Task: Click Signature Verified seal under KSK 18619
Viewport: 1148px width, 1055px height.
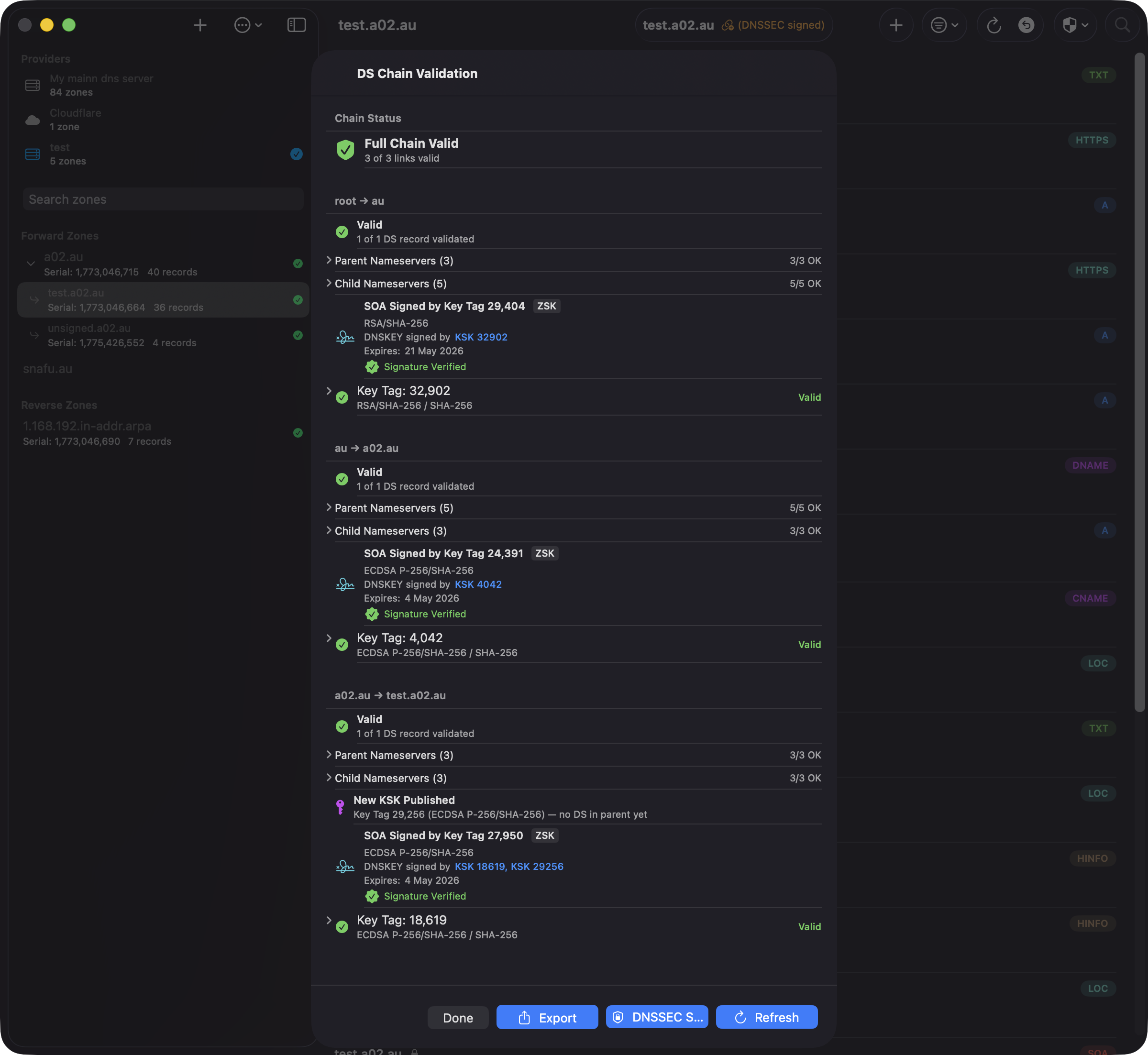Action: tap(372, 896)
